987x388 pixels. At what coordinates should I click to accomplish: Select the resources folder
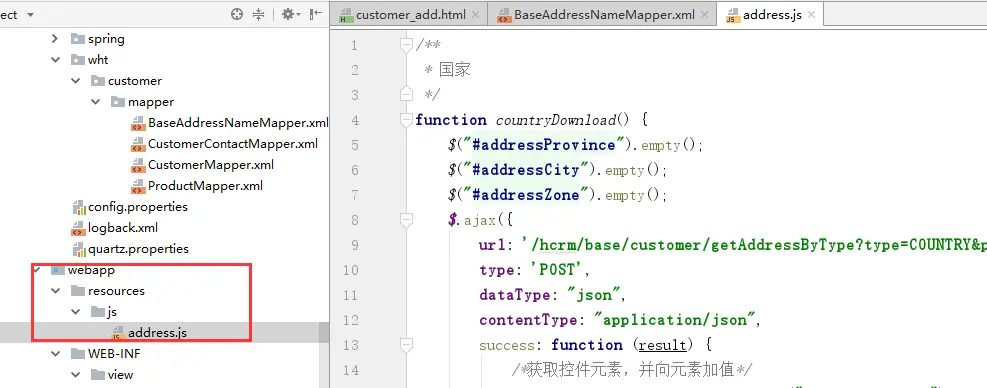point(116,291)
